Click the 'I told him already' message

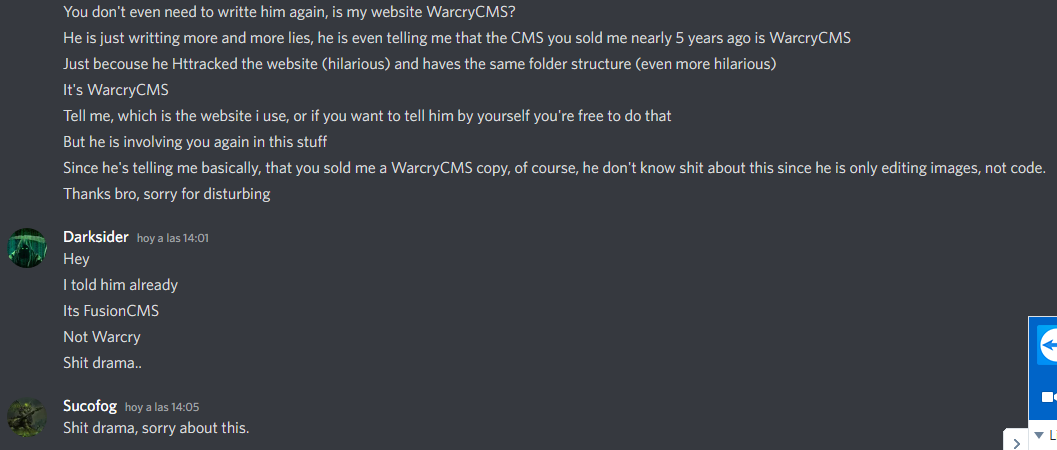(x=121, y=285)
